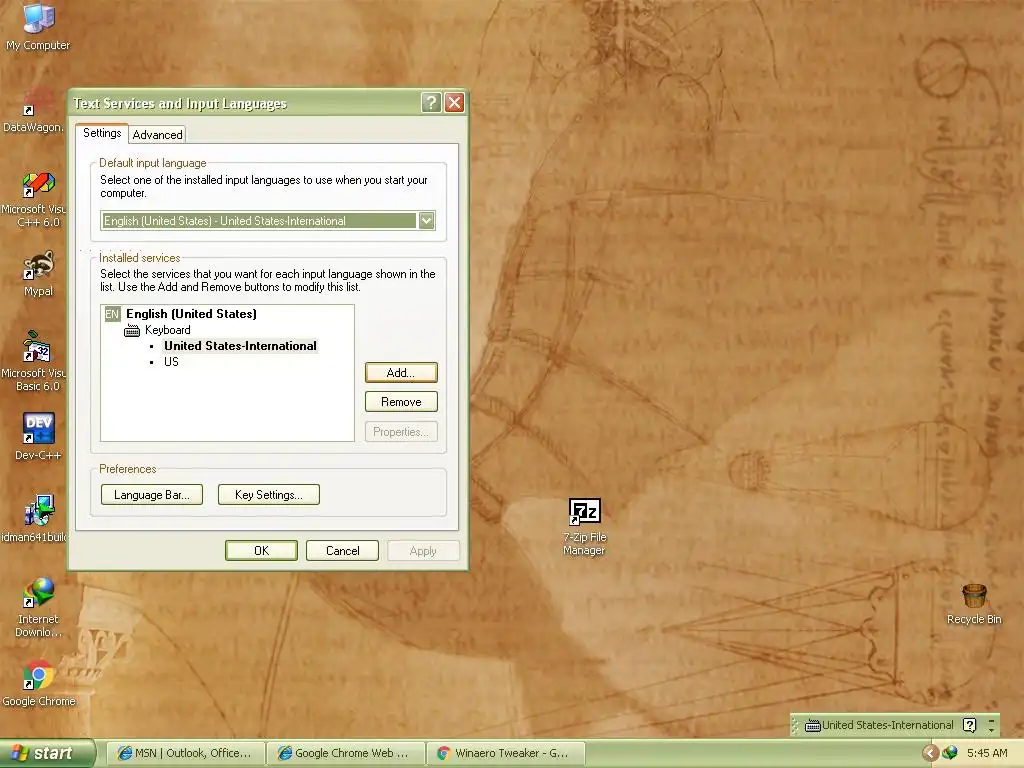The height and width of the screenshot is (768, 1024).
Task: Select the Dev-C++ desktop icon
Action: tap(39, 436)
